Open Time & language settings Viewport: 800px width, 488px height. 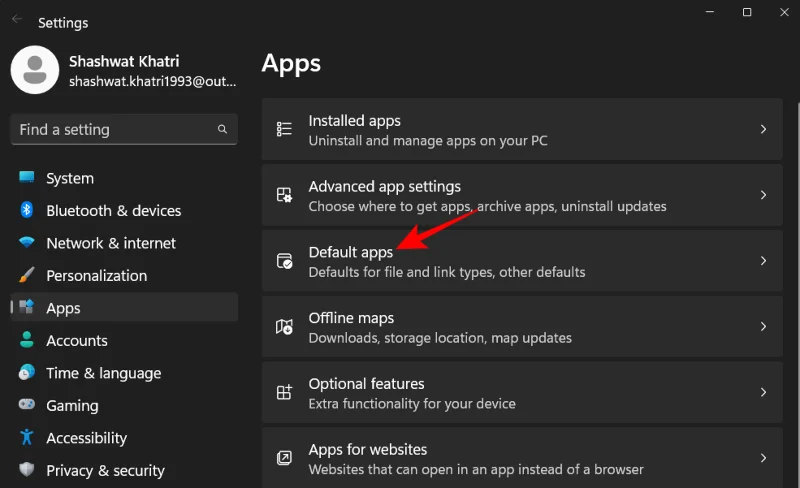(x=124, y=373)
